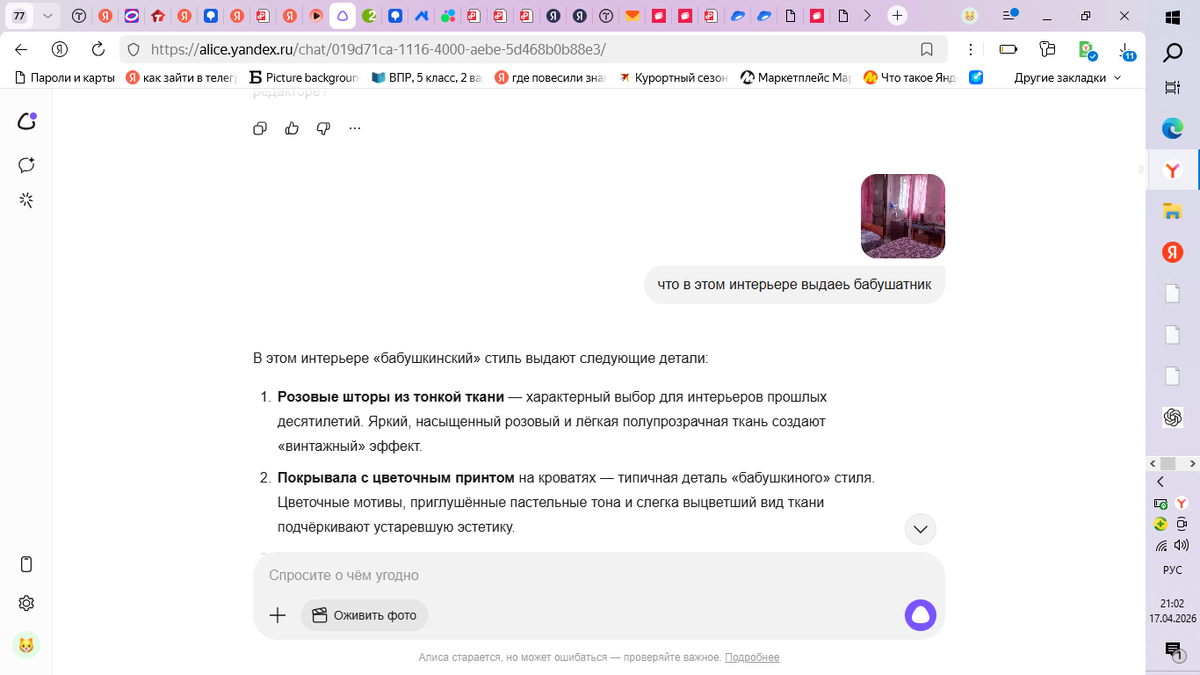Screen dimensions: 1200x675
Task: Click the address bar URL
Action: (x=378, y=49)
